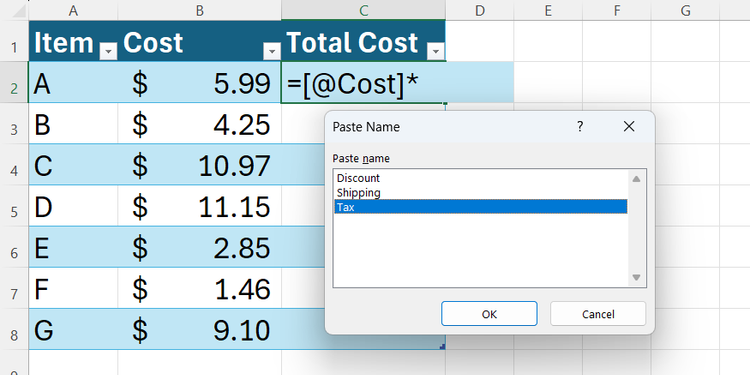Select Shipping in the Paste name list
The width and height of the screenshot is (750, 375).
tap(481, 193)
